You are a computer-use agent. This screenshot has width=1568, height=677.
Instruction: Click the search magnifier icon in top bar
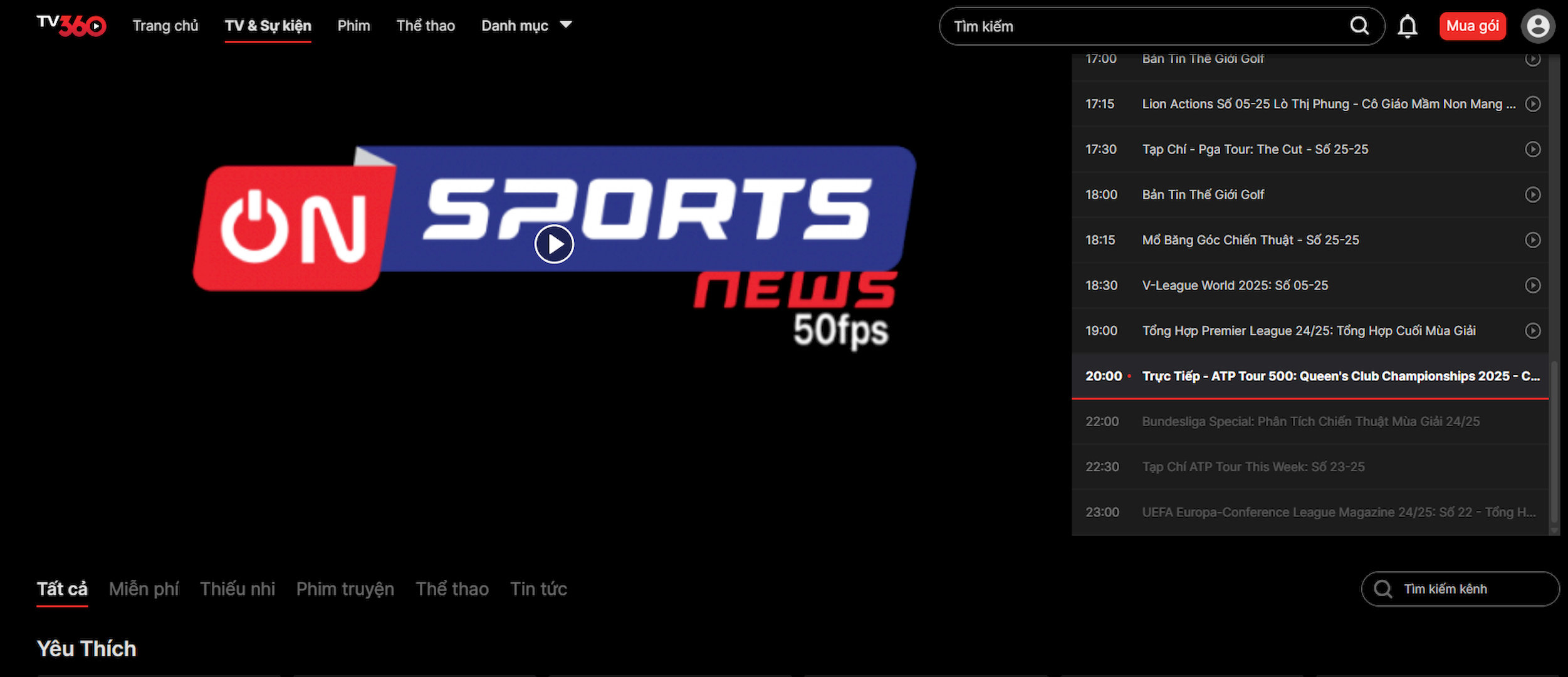pos(1359,26)
